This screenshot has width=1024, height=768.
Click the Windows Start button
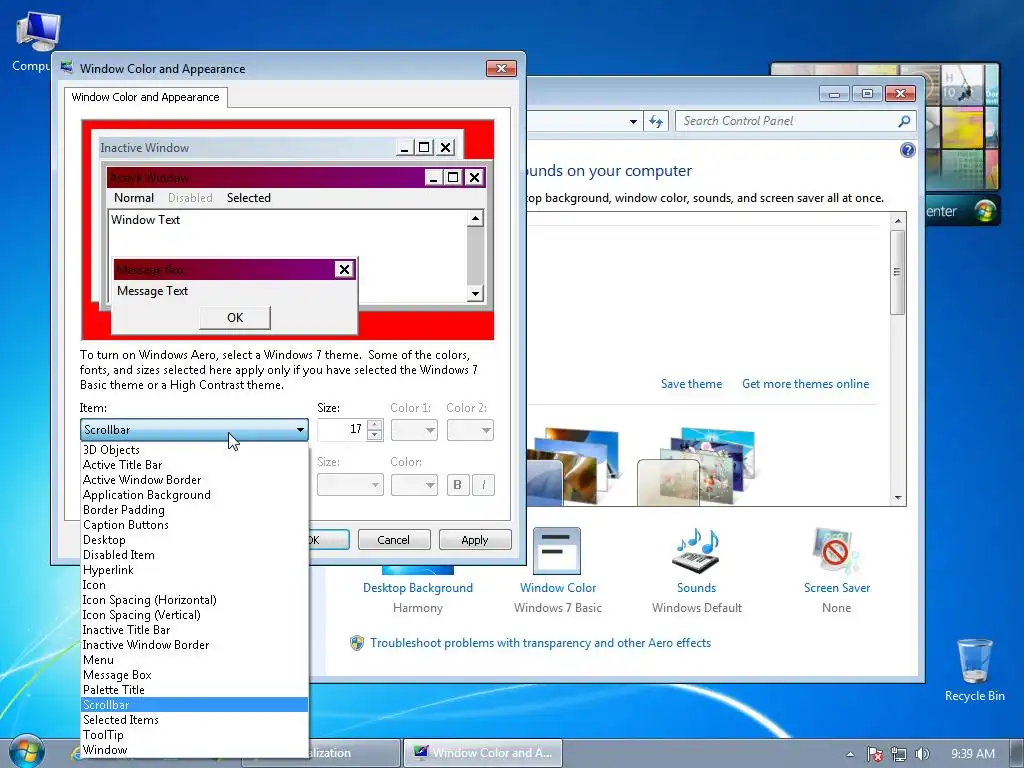pyautogui.click(x=26, y=752)
